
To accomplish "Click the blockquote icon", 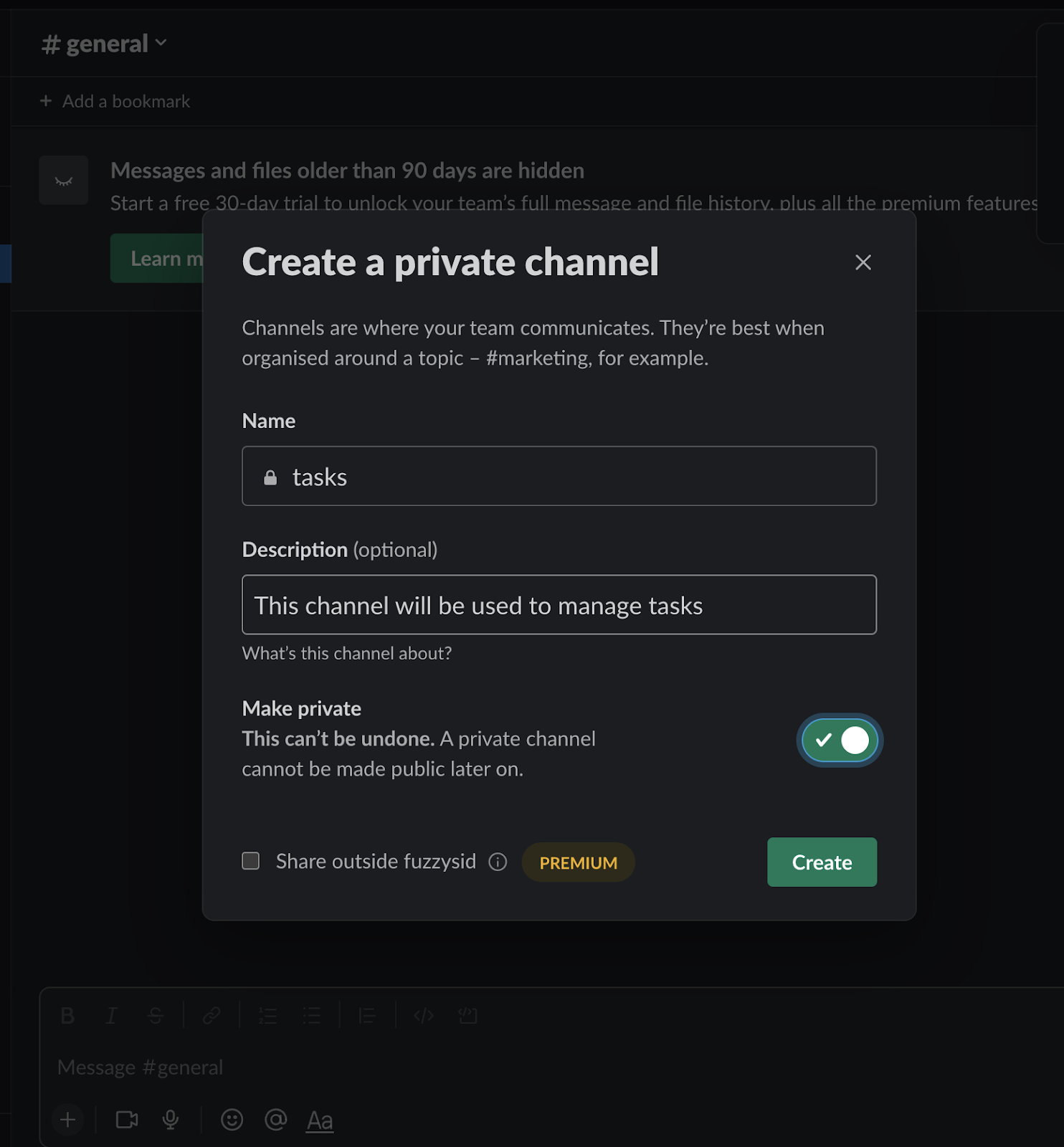I will pyautogui.click(x=367, y=1016).
